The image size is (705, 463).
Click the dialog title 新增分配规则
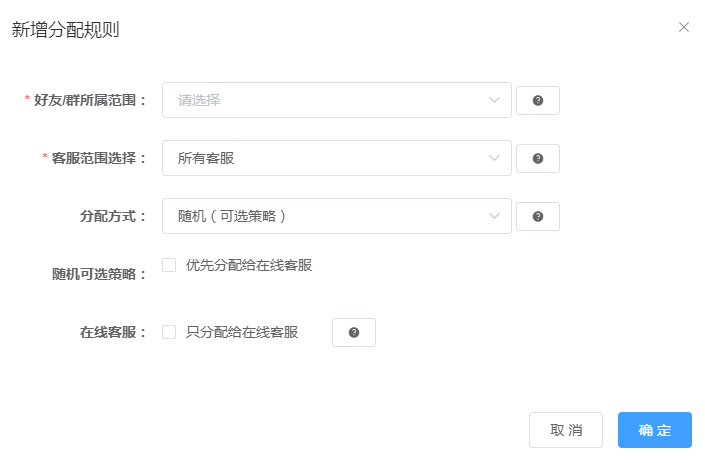click(66, 30)
